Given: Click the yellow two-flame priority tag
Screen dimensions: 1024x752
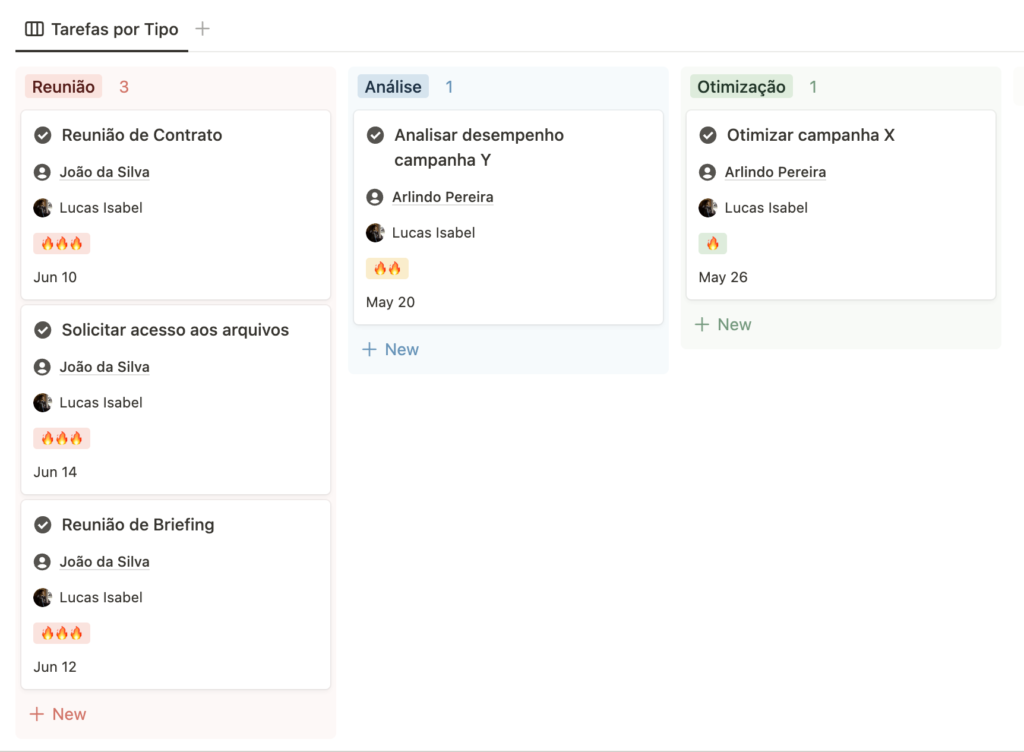Looking at the screenshot, I should click(x=387, y=268).
